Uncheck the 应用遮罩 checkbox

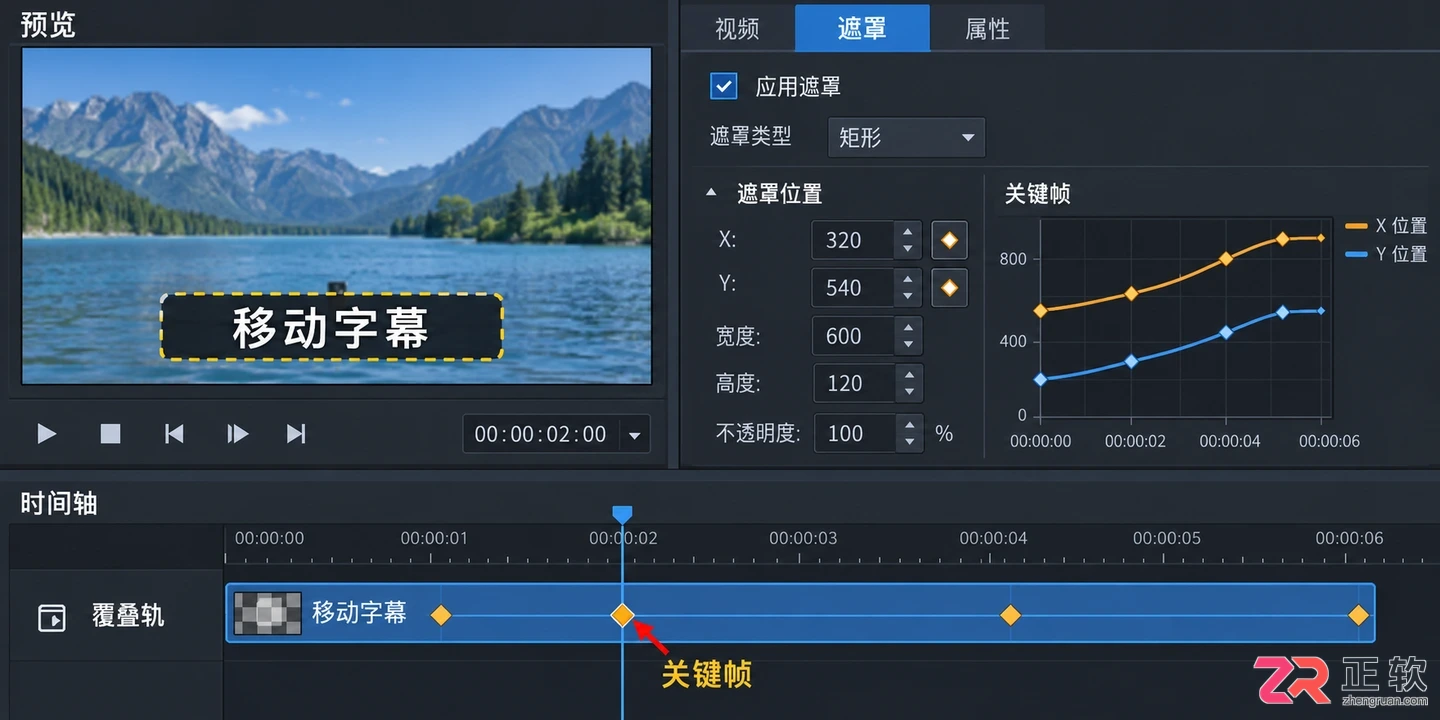(x=723, y=86)
